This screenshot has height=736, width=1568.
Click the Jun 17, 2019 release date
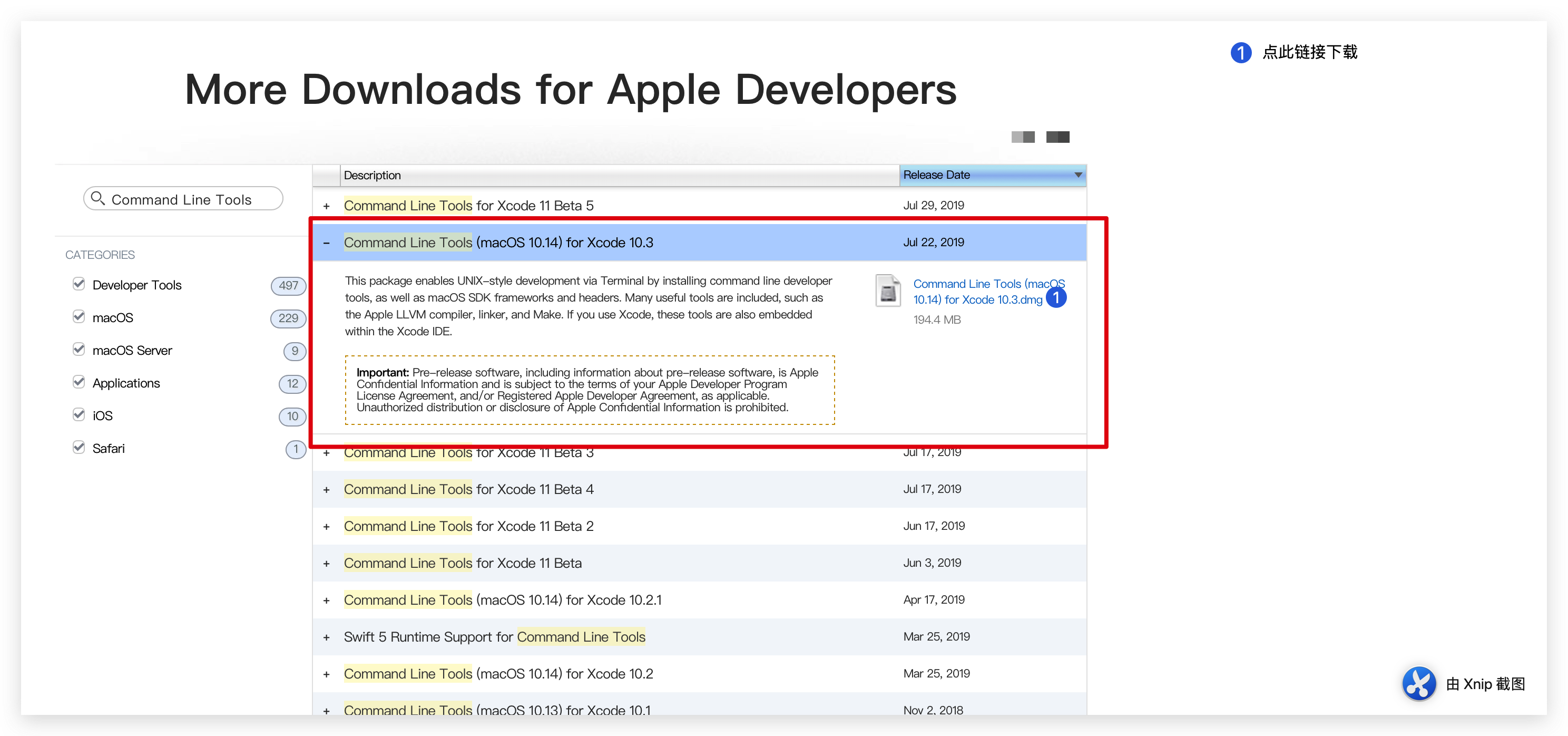(x=934, y=526)
